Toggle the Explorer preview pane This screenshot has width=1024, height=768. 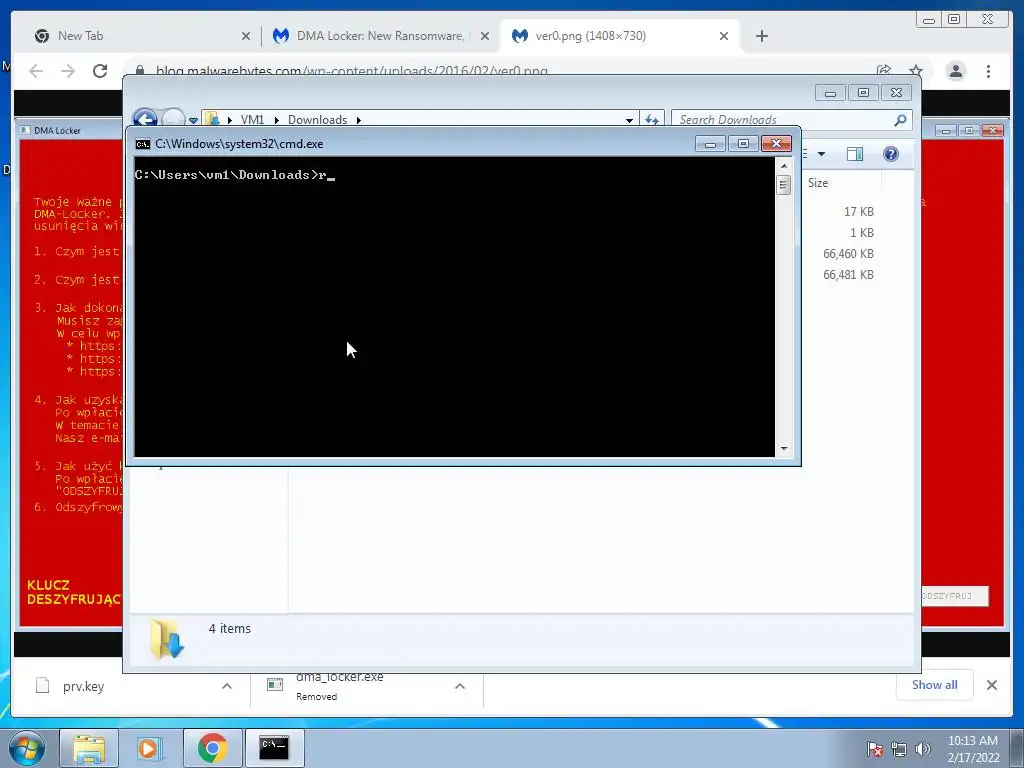click(x=855, y=154)
